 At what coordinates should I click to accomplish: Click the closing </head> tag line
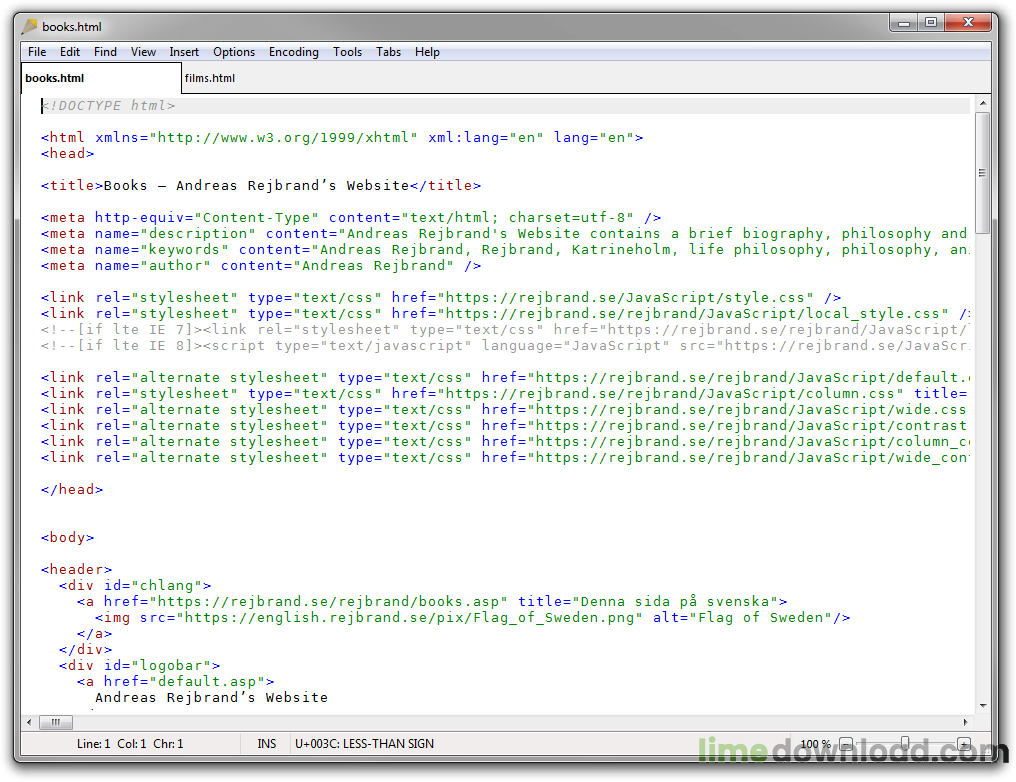pyautogui.click(x=72, y=489)
